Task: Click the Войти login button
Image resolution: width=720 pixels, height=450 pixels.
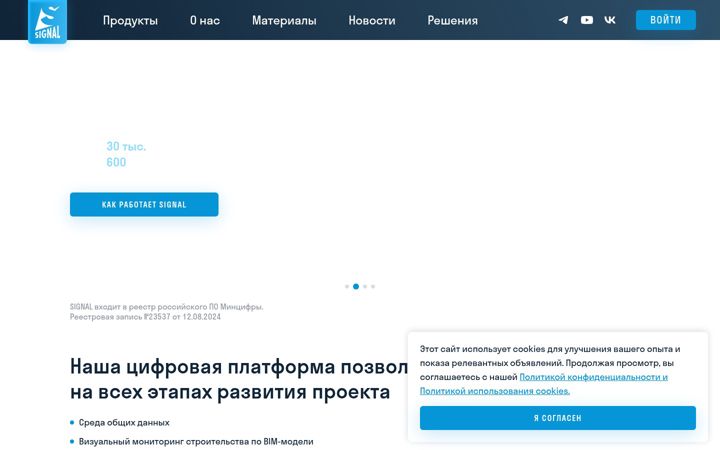Action: coord(665,20)
